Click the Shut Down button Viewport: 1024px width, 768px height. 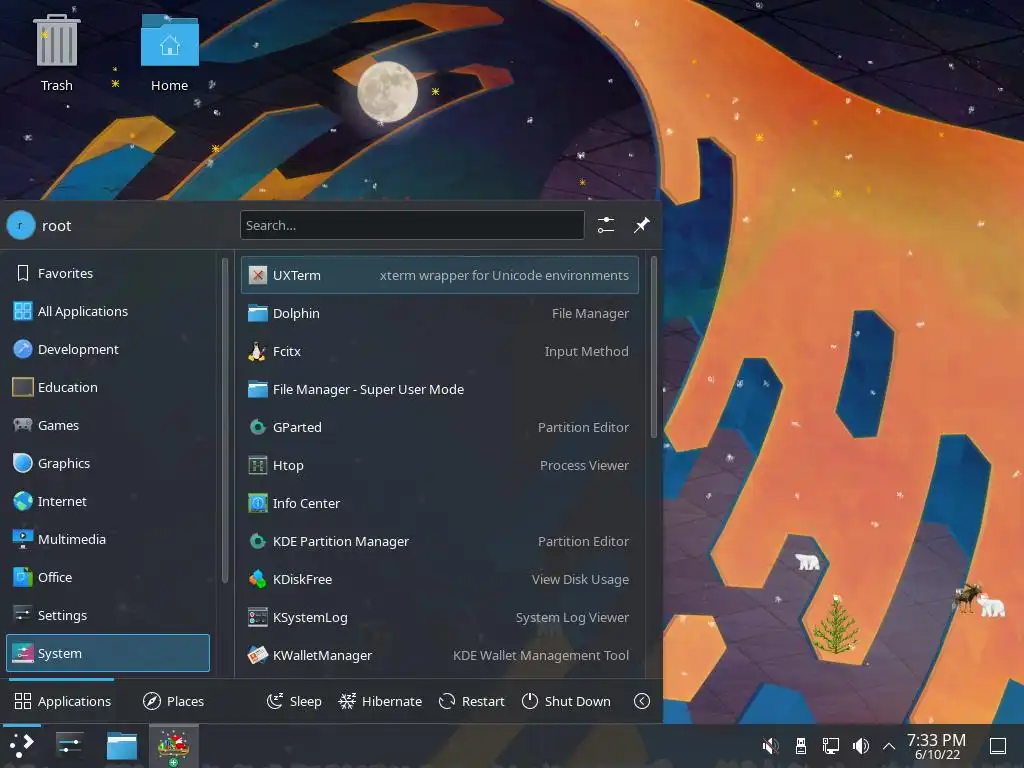coord(566,701)
